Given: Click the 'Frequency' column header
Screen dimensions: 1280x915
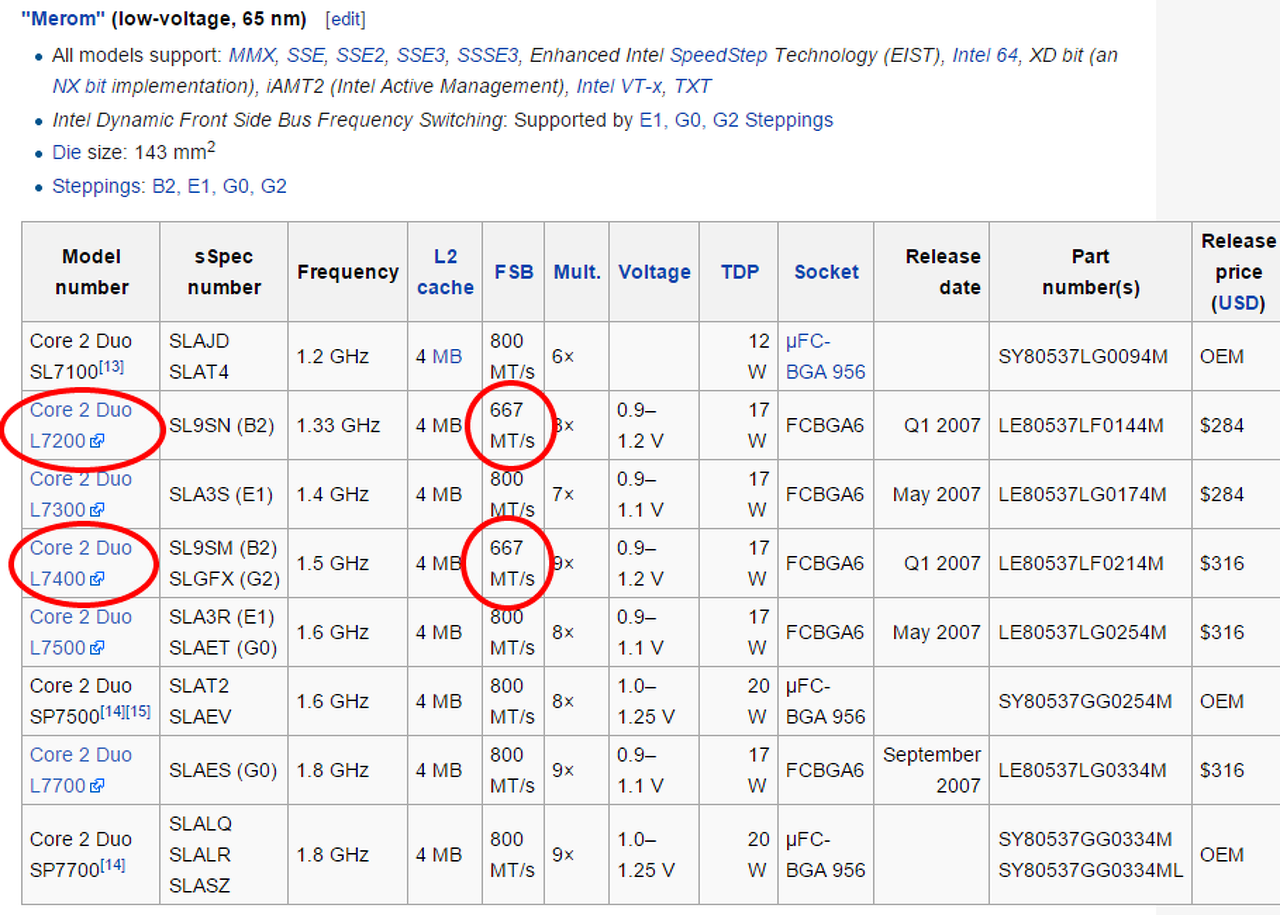Looking at the screenshot, I should [348, 272].
